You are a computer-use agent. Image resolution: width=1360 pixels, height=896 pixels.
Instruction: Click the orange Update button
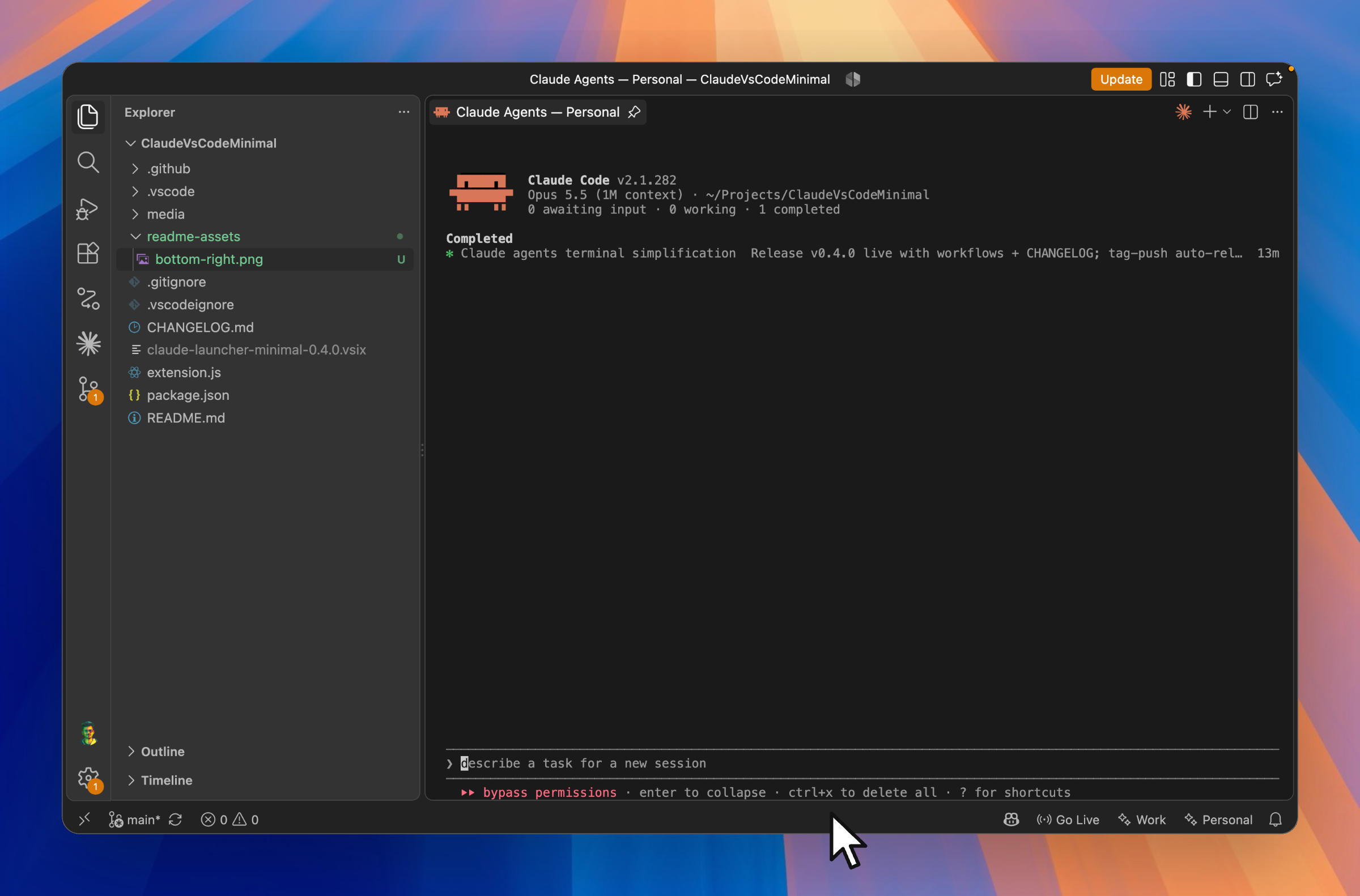click(1120, 79)
